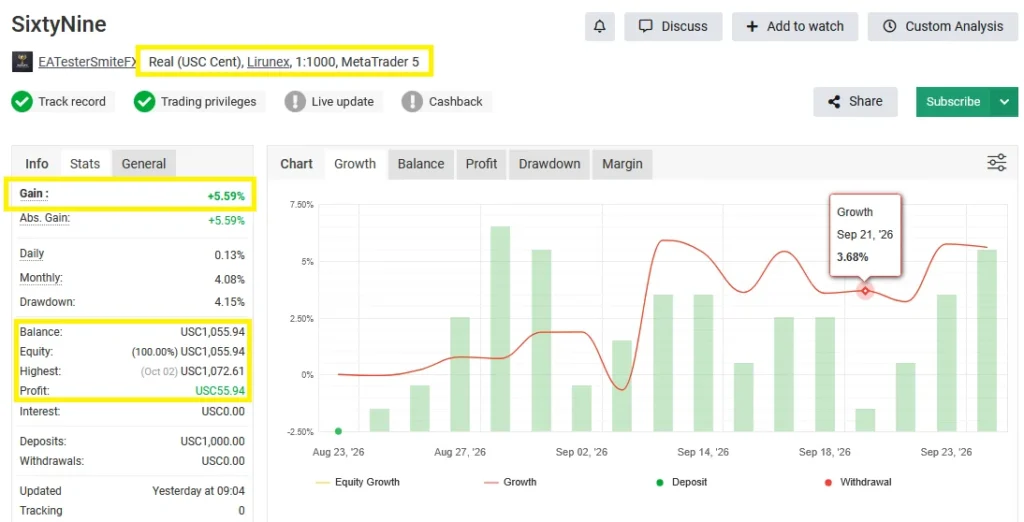
Task: Click the Updated value Yesterday at 09:04
Action: 199,491
